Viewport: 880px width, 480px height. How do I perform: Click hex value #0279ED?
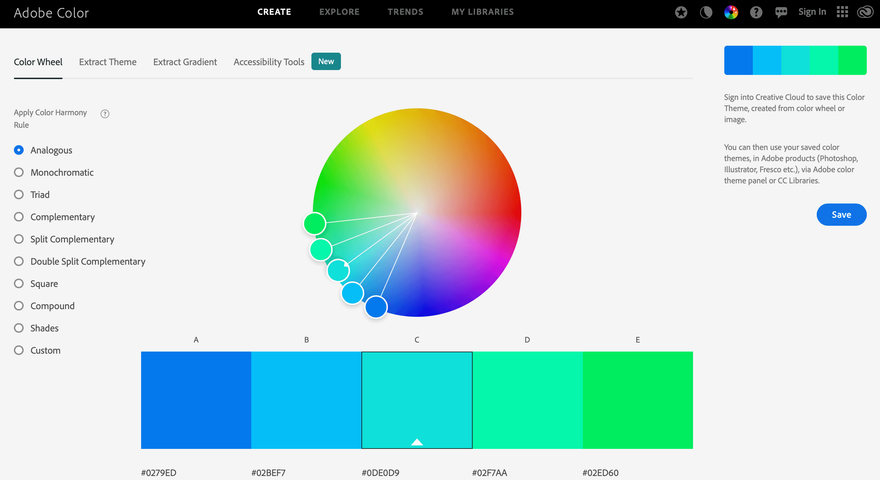coord(159,473)
